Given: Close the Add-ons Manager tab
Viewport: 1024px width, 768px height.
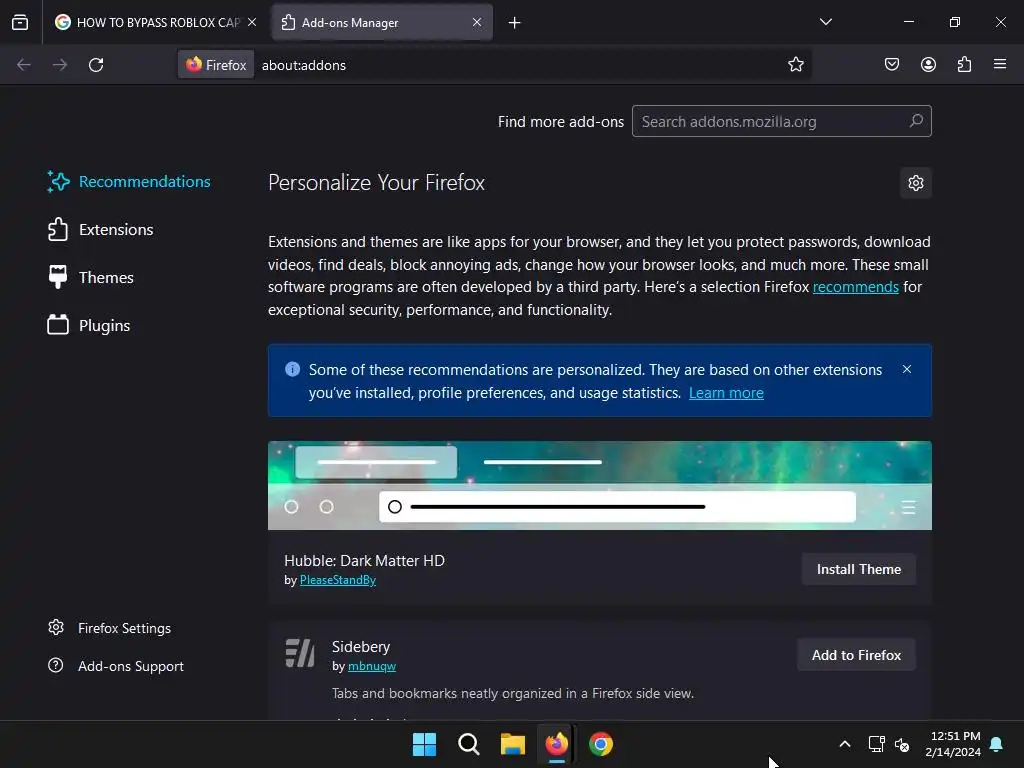Looking at the screenshot, I should [477, 22].
